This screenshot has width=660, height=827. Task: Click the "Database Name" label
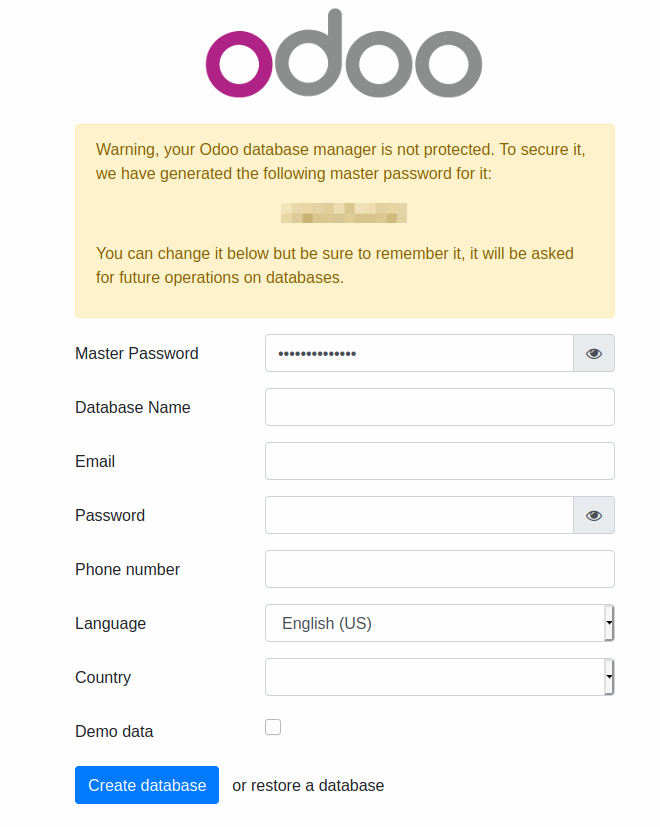(x=133, y=407)
